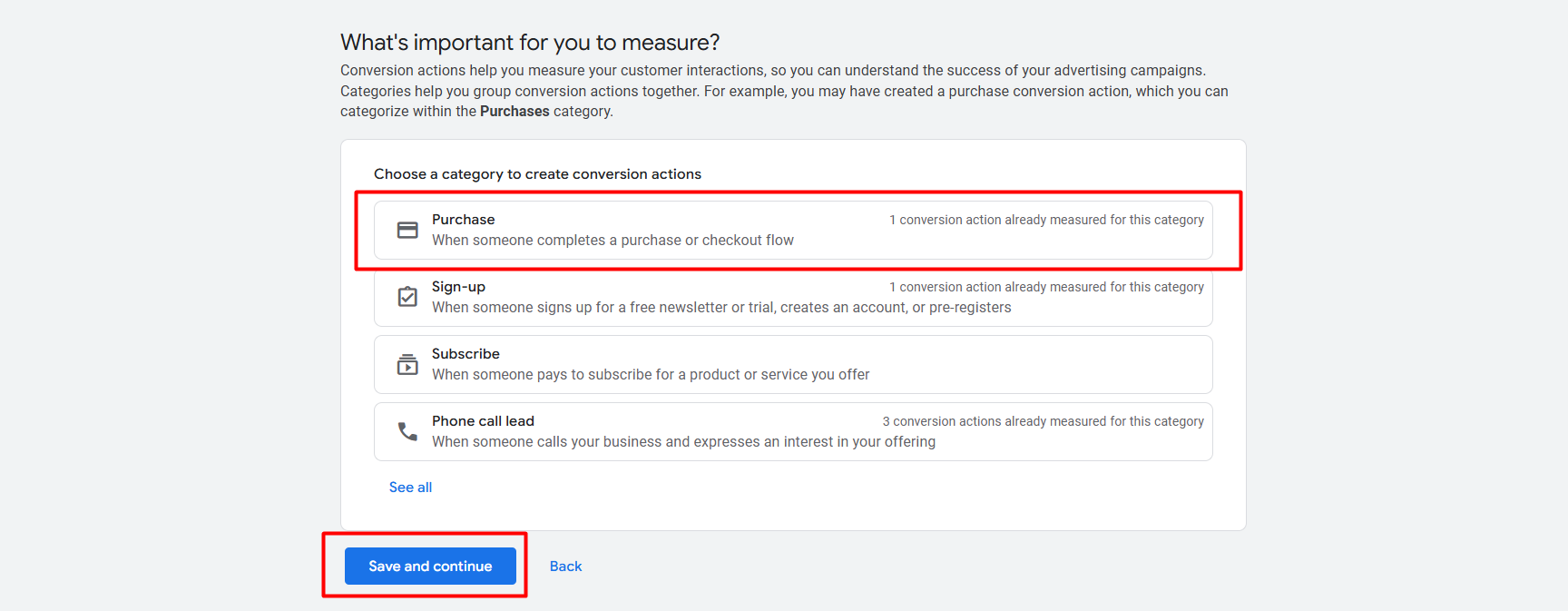Click 'pays to subscribe for a product' description
The height and width of the screenshot is (611, 1568).
pyautogui.click(x=651, y=375)
